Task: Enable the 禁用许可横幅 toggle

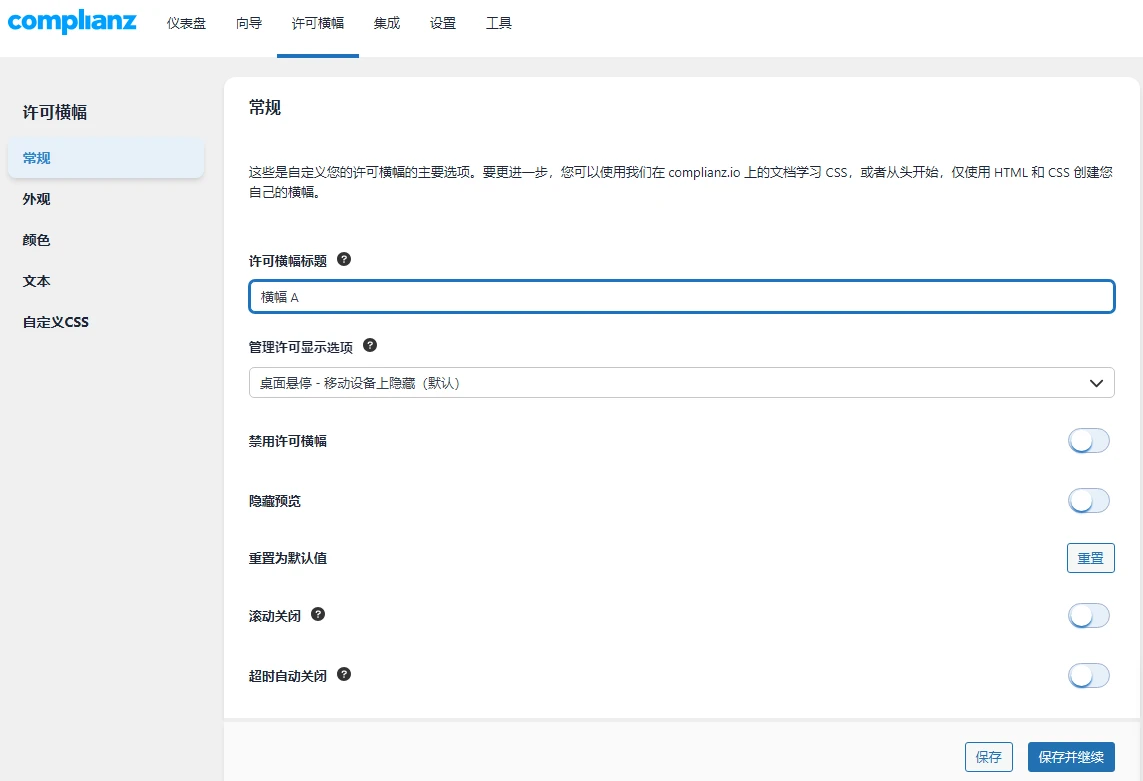Action: pyautogui.click(x=1088, y=440)
